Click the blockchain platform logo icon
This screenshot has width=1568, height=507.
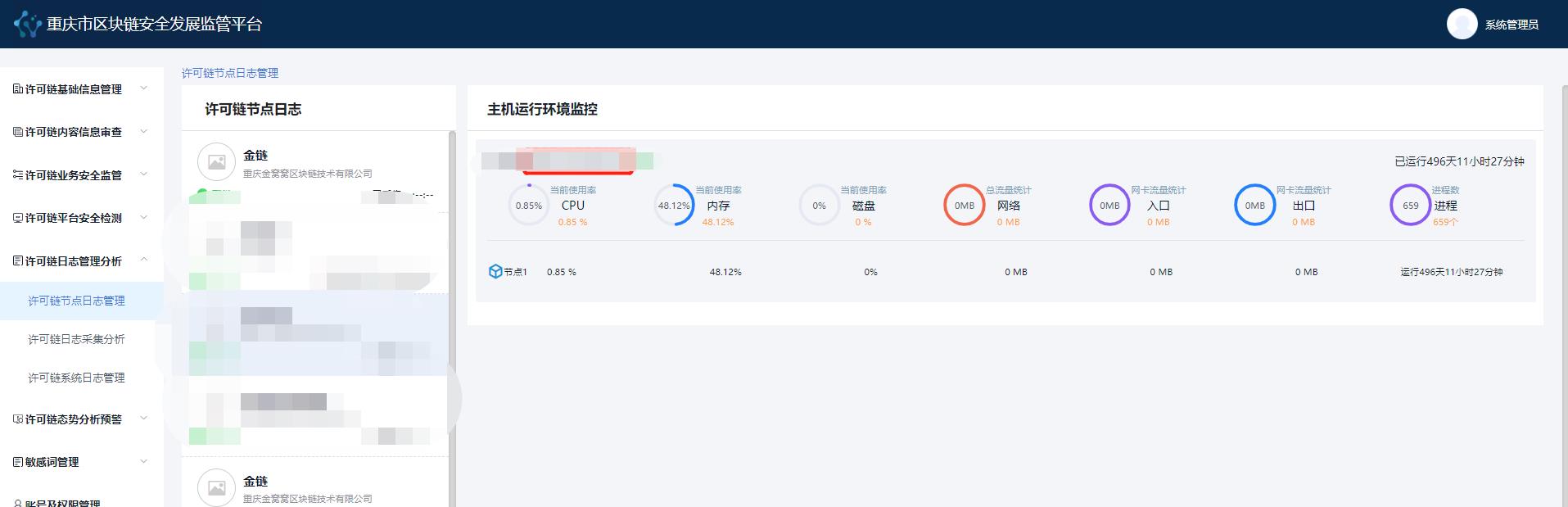pyautogui.click(x=27, y=25)
